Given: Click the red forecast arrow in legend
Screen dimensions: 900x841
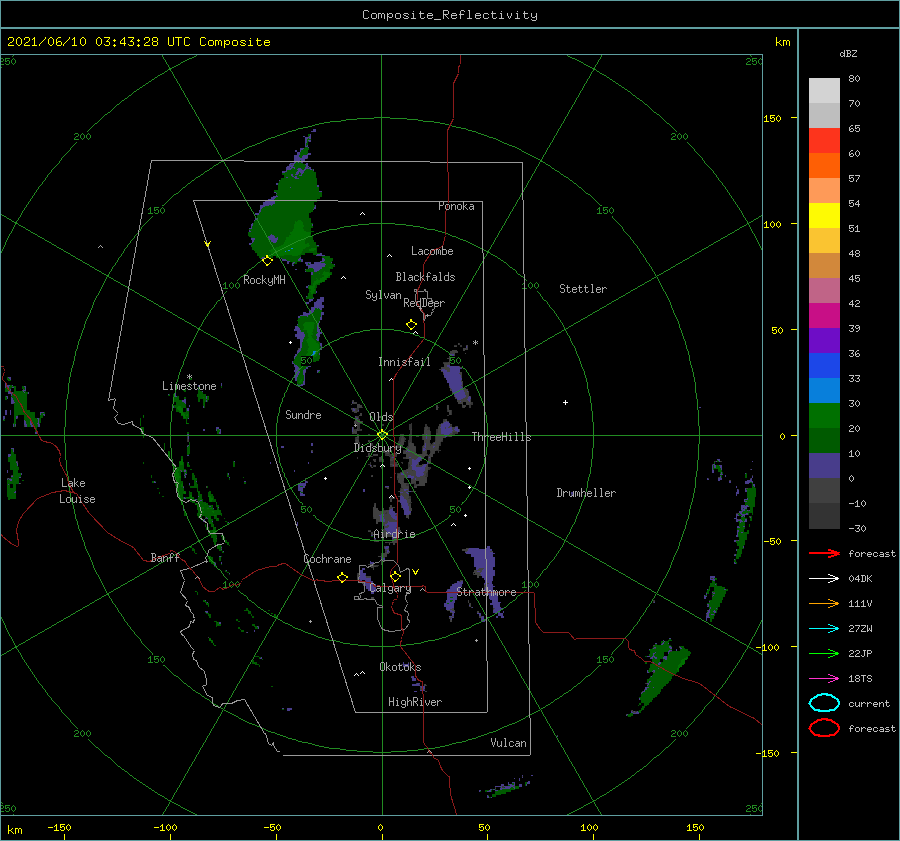Looking at the screenshot, I should tap(824, 553).
